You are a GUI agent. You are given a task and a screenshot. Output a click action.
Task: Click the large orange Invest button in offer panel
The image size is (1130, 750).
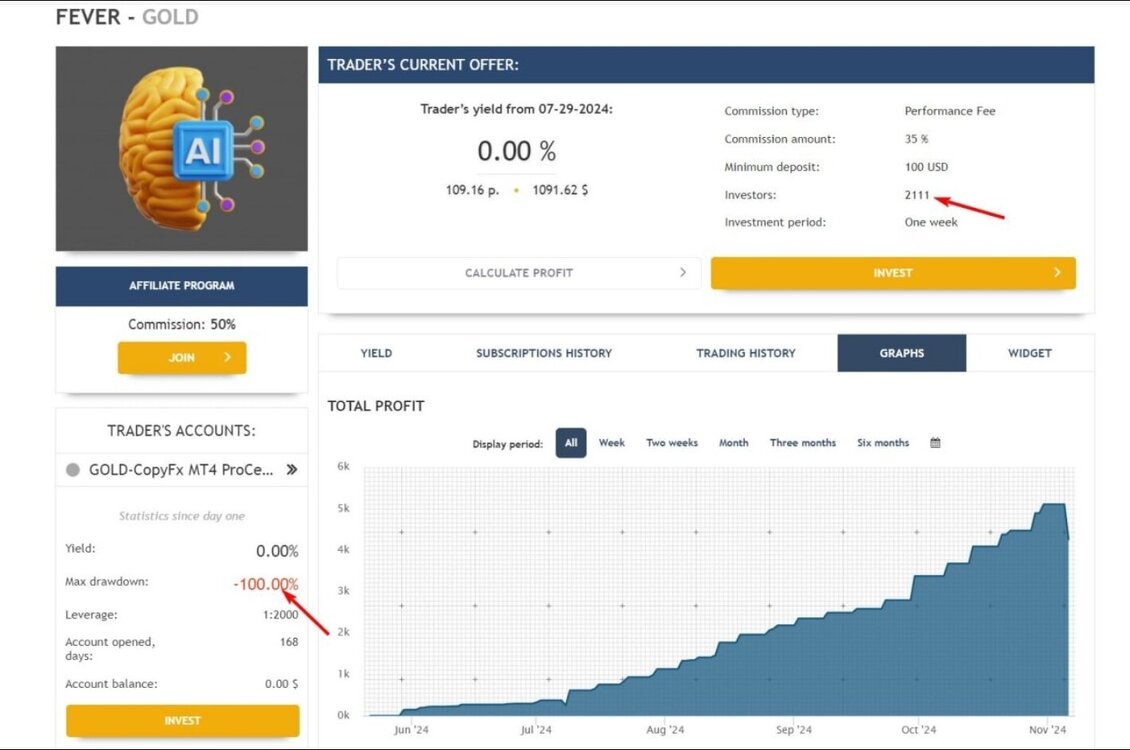(x=893, y=273)
